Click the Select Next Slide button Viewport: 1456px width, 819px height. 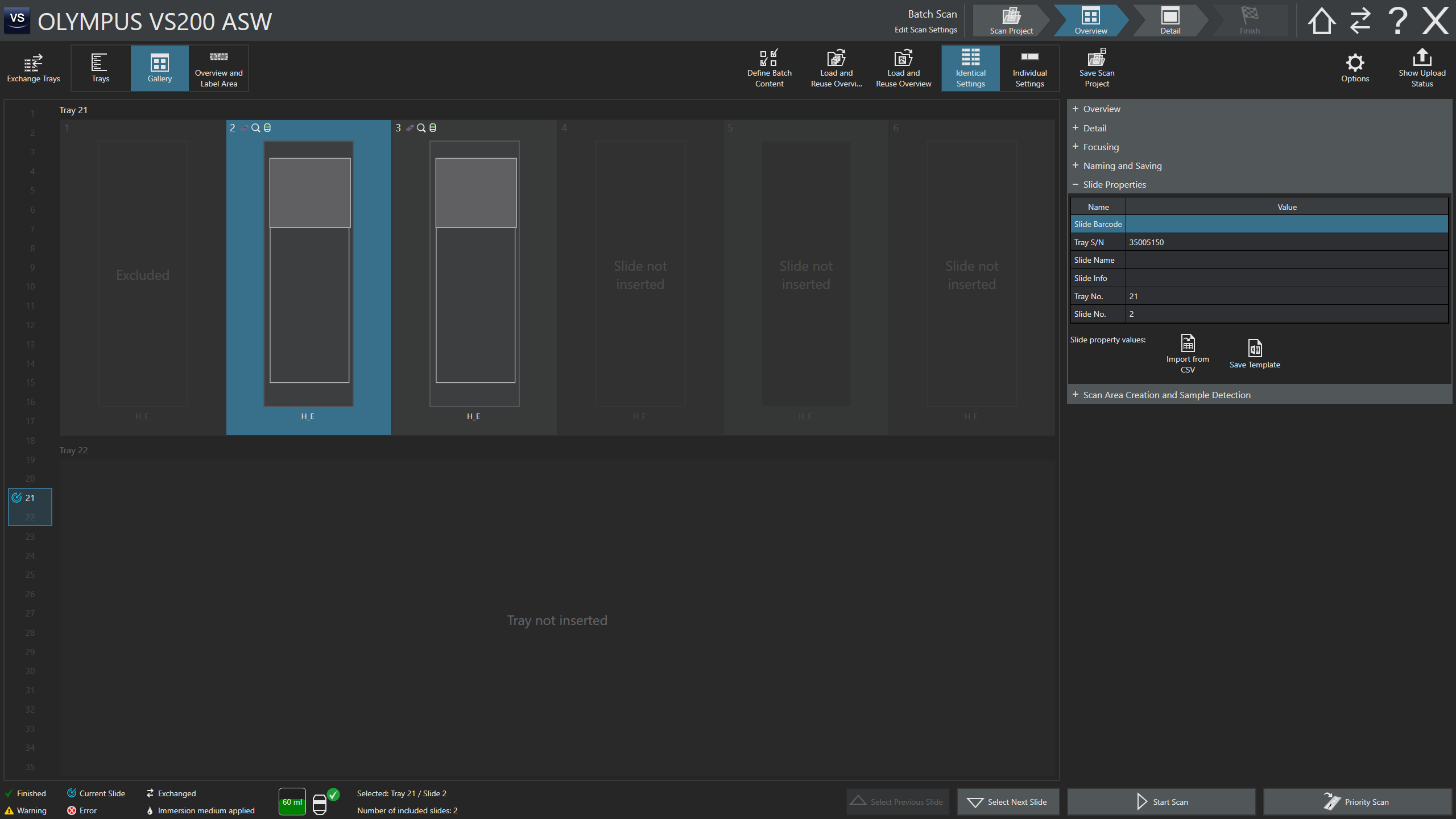click(1008, 802)
